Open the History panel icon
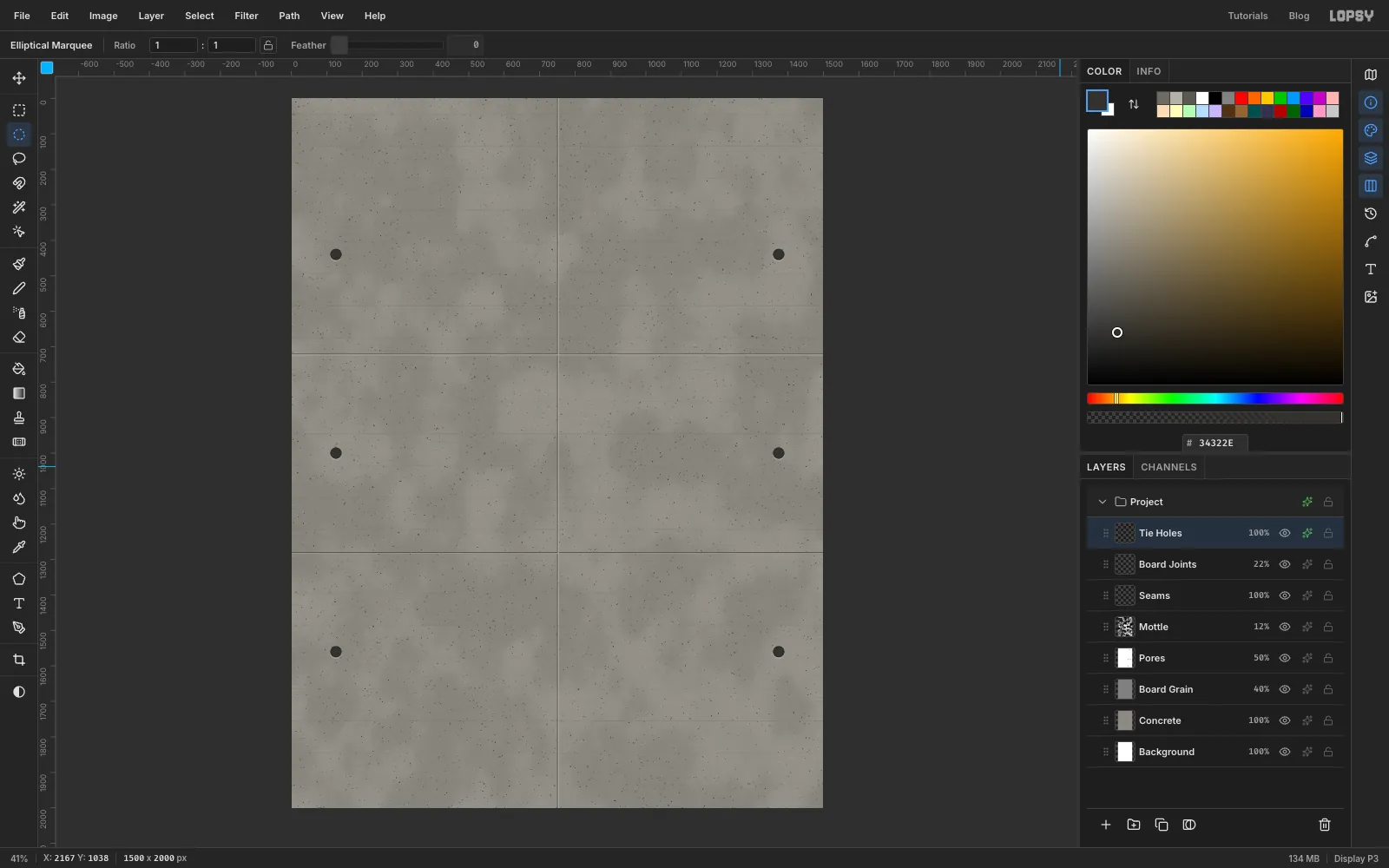Image resolution: width=1389 pixels, height=868 pixels. click(x=1371, y=214)
